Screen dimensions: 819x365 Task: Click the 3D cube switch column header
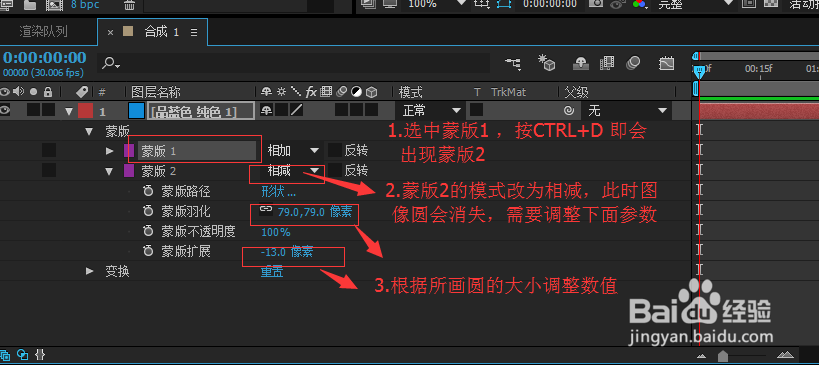(x=371, y=92)
